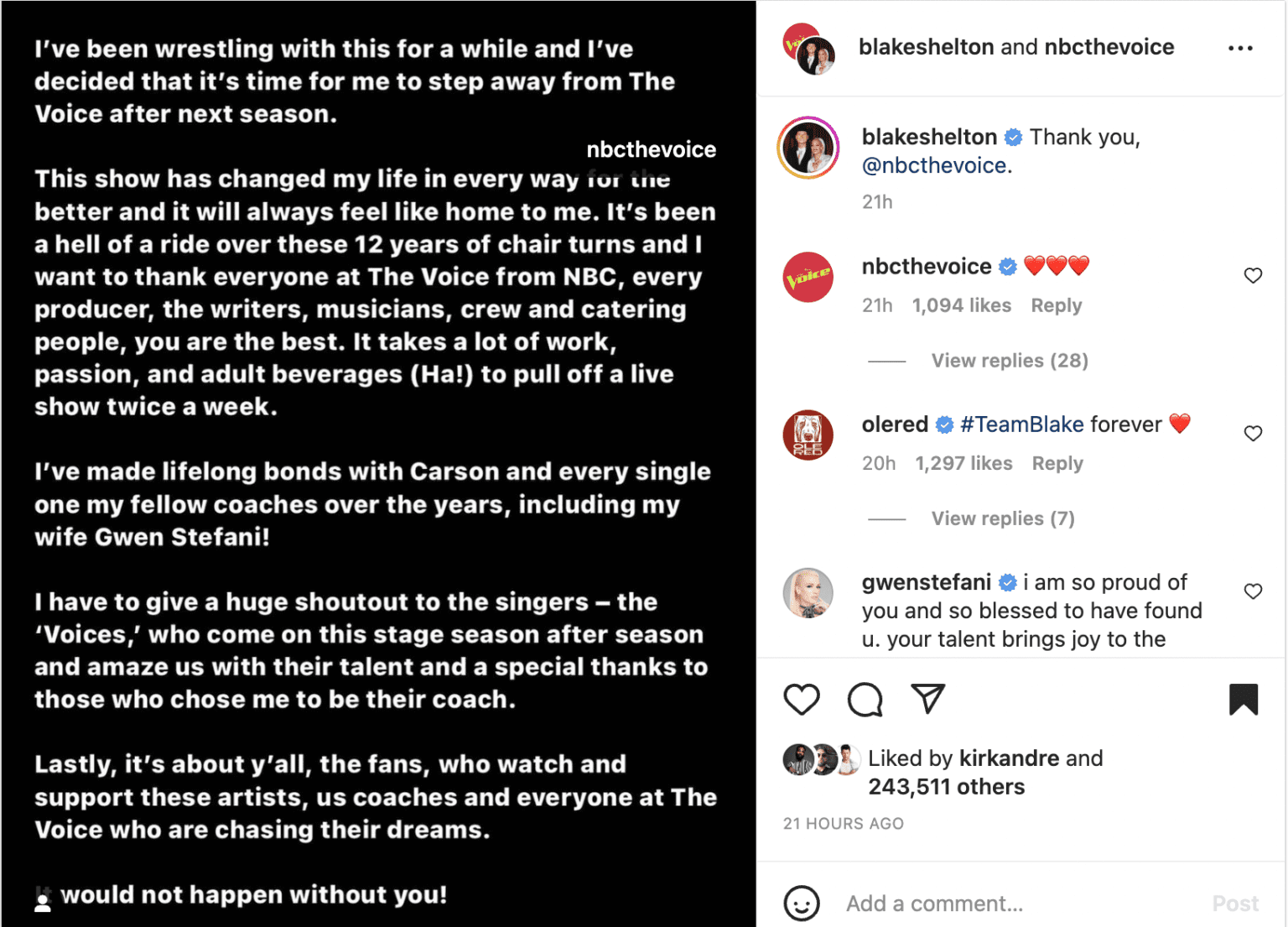Open the three-dot more options menu
This screenshot has height=927, width=1288.
coord(1240,48)
